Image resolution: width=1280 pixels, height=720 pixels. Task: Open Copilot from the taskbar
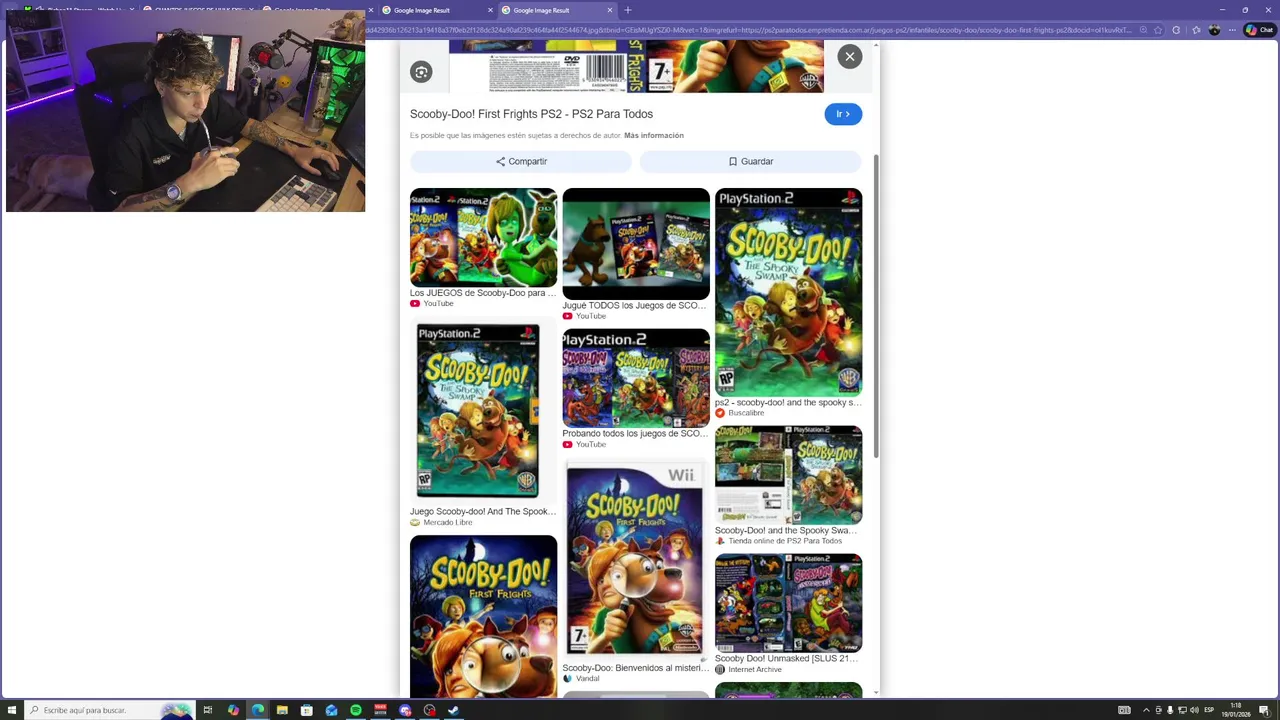point(233,710)
